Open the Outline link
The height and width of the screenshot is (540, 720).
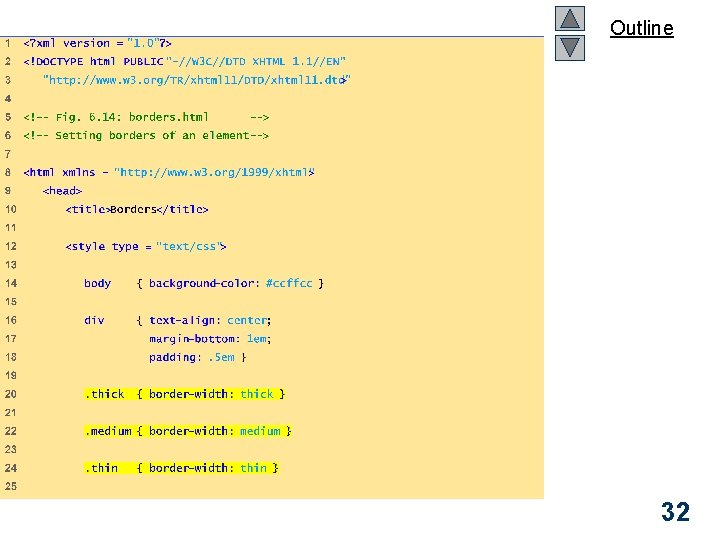coord(641,28)
